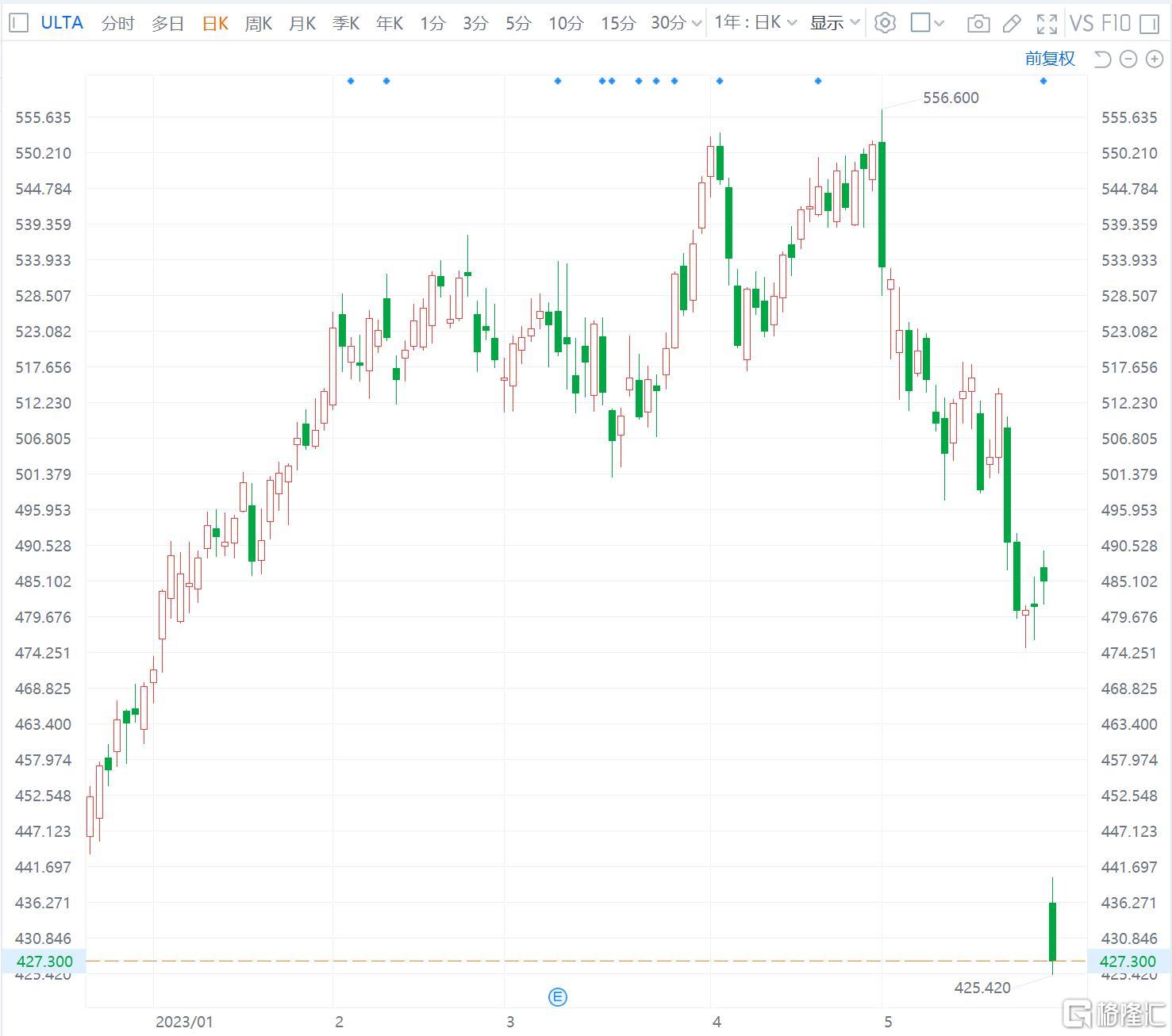Click the green 427.300 current price tag on left
1172x1036 pixels.
pyautogui.click(x=44, y=961)
